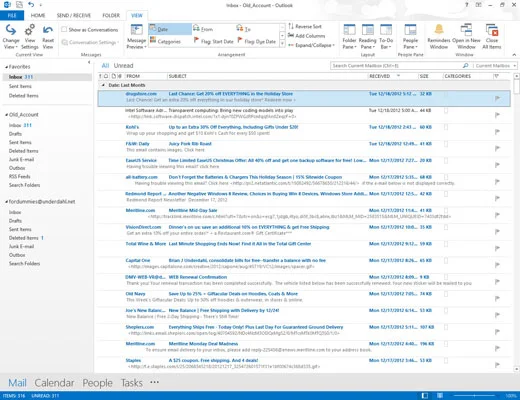Click Open in New Window icon
The width and height of the screenshot is (520, 400).
[x=466, y=29]
